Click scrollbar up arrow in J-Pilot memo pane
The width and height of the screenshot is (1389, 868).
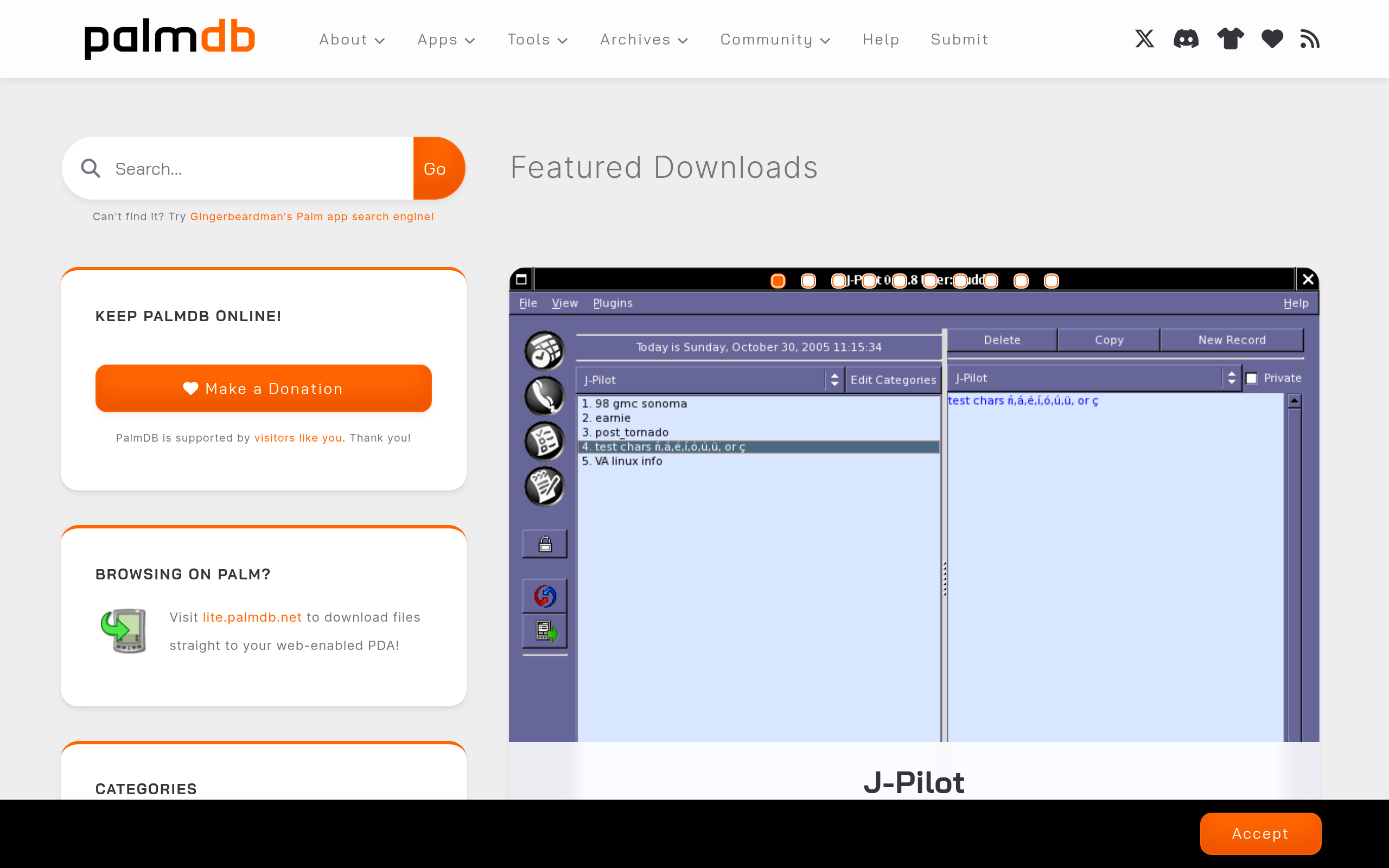(x=1294, y=401)
